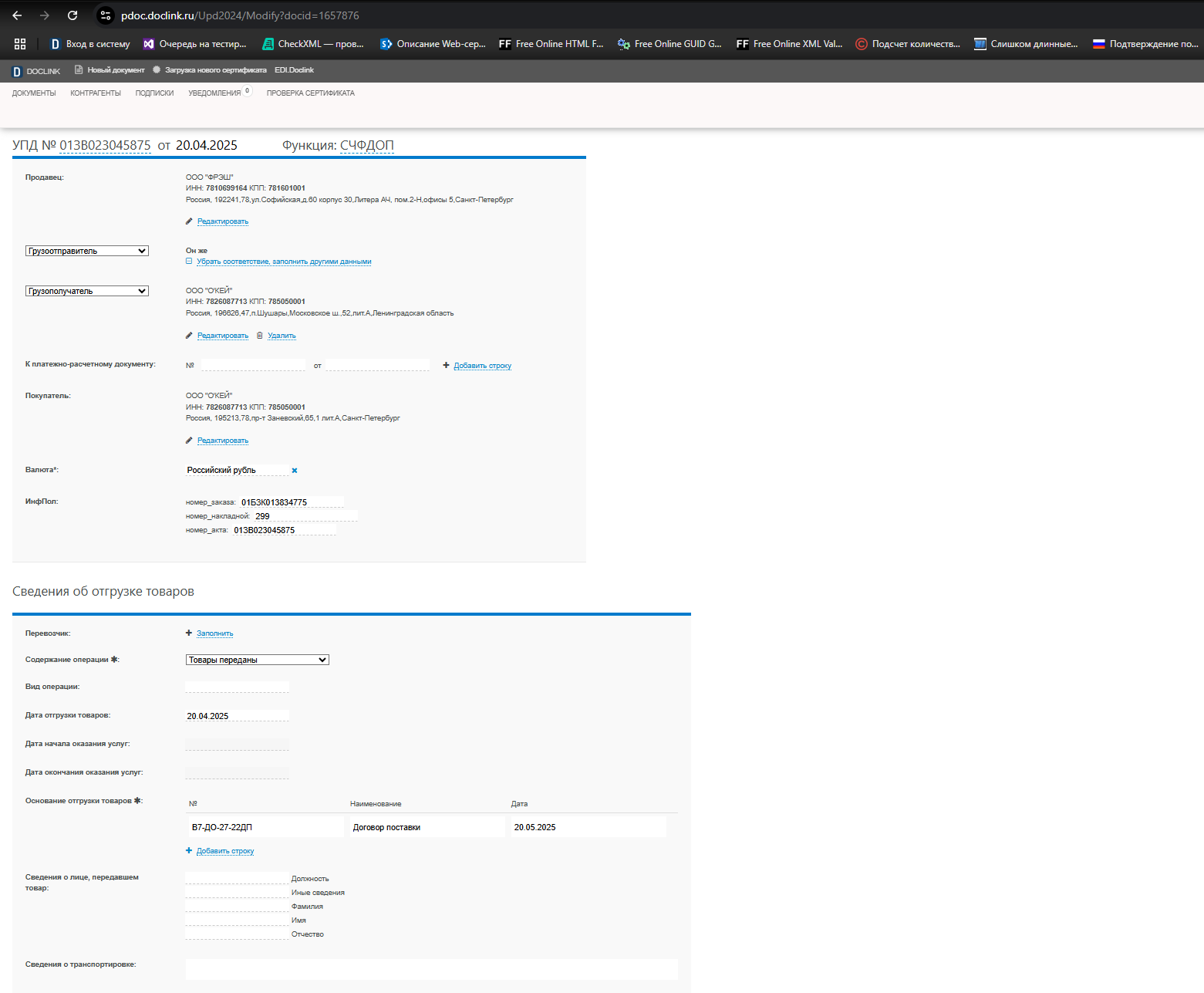The height and width of the screenshot is (993, 1204).
Task: Click 'Дата окончания оказания услуг' field
Action: pos(237,773)
